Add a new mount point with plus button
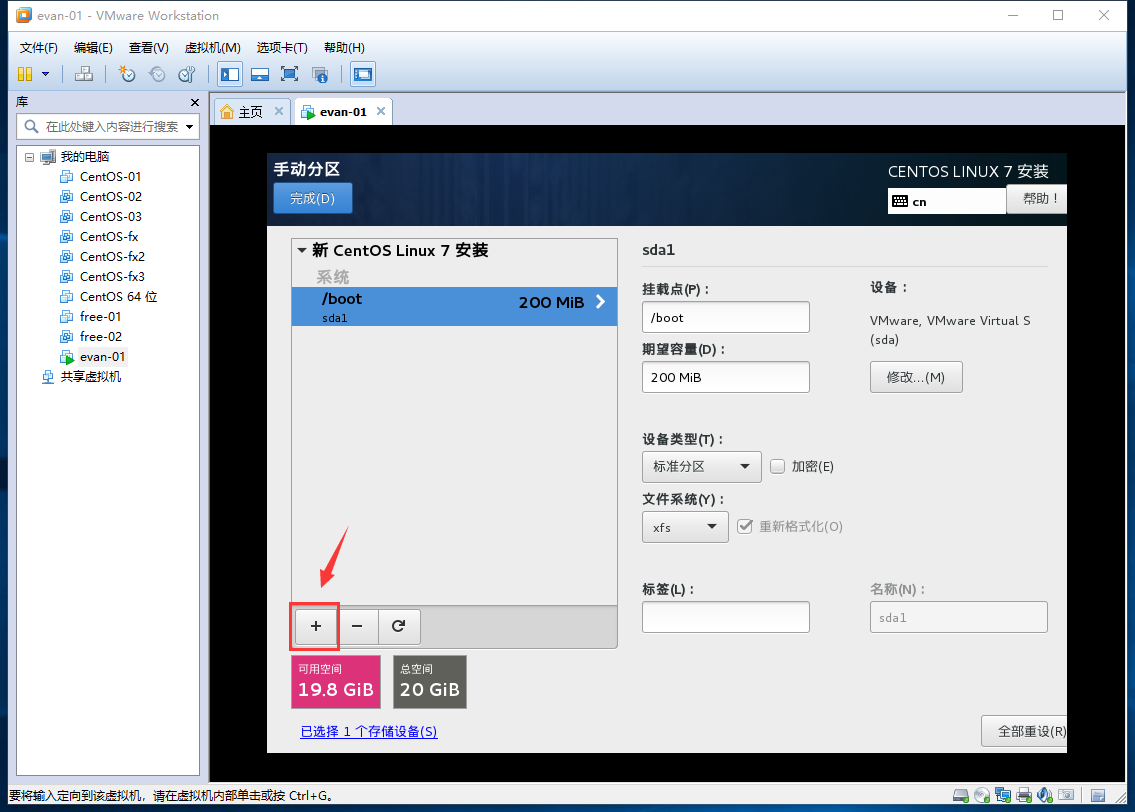Viewport: 1135px width, 812px height. point(316,626)
